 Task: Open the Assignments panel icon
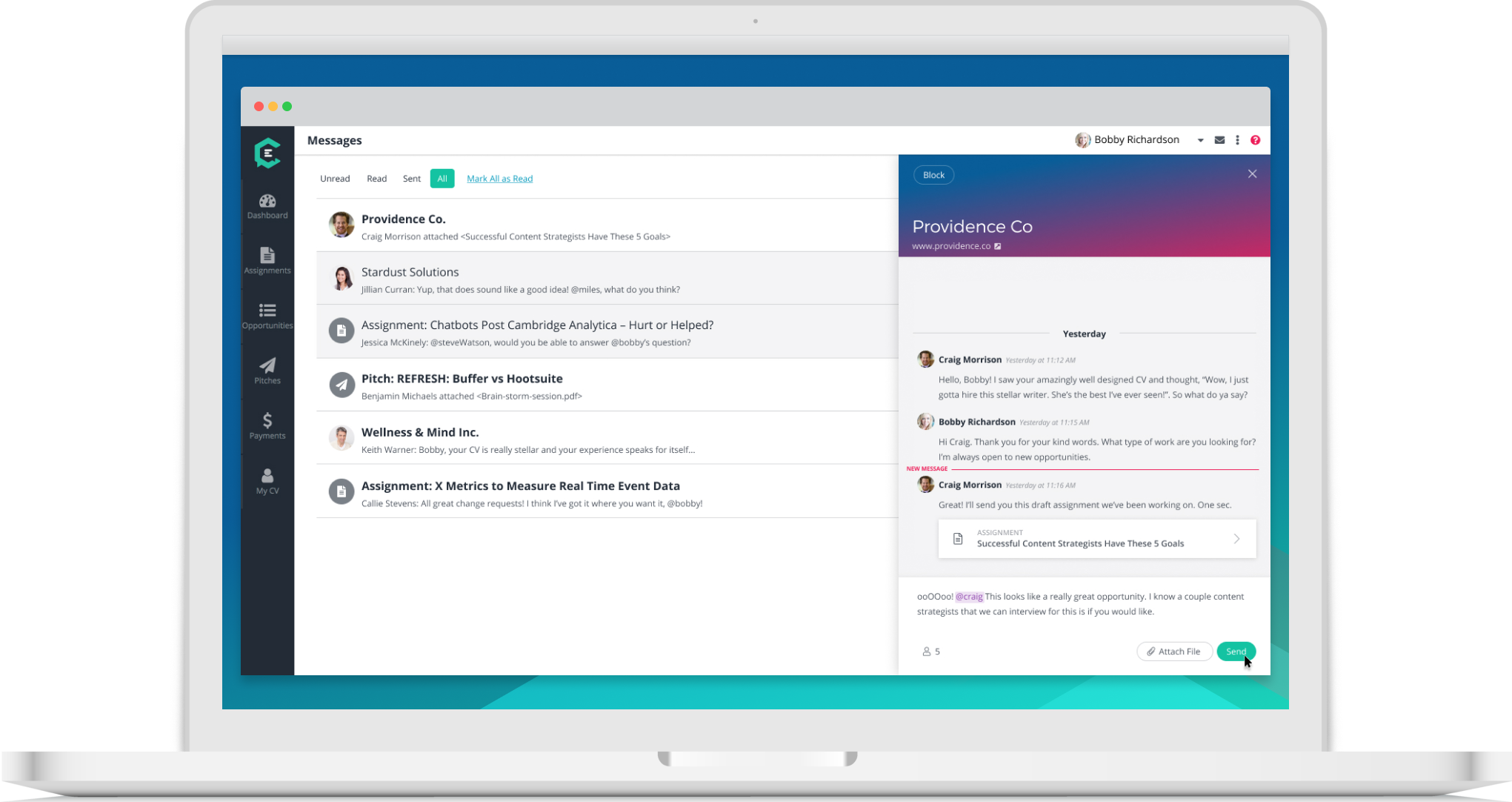(265, 260)
